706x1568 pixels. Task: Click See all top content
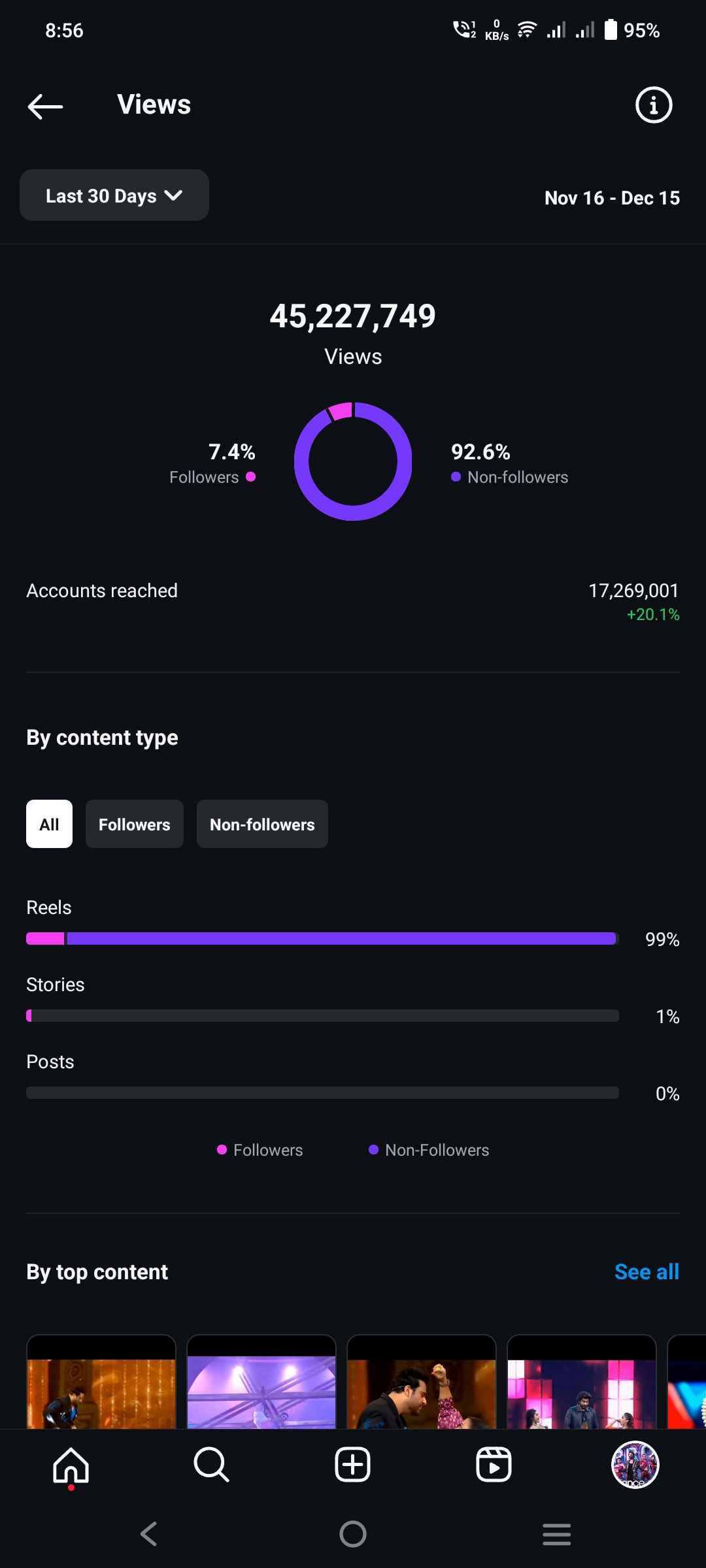pos(647,1271)
